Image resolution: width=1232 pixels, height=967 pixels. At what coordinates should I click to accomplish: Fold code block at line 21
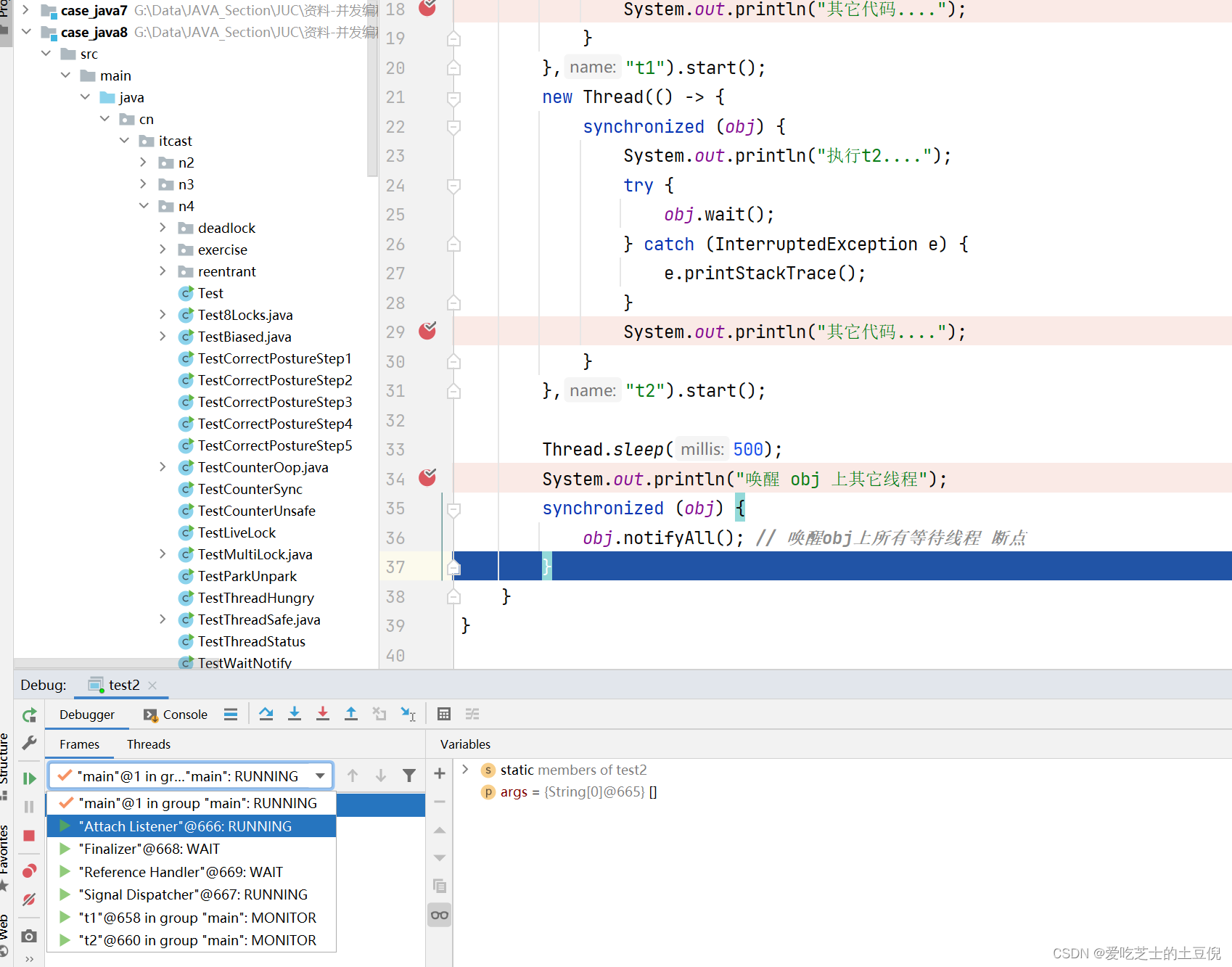[453, 97]
